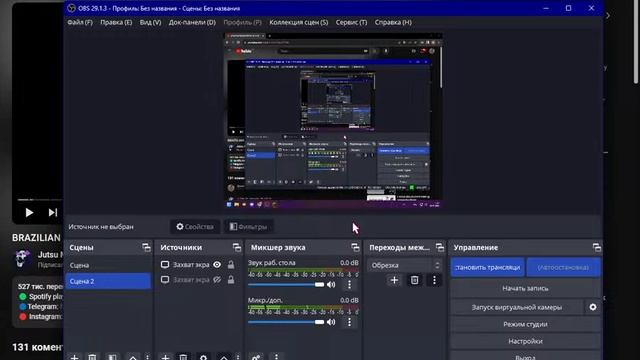Screen dimensions: 640x360
Task: Show the second hidden Захват экрана source
Action: [x=217, y=280]
